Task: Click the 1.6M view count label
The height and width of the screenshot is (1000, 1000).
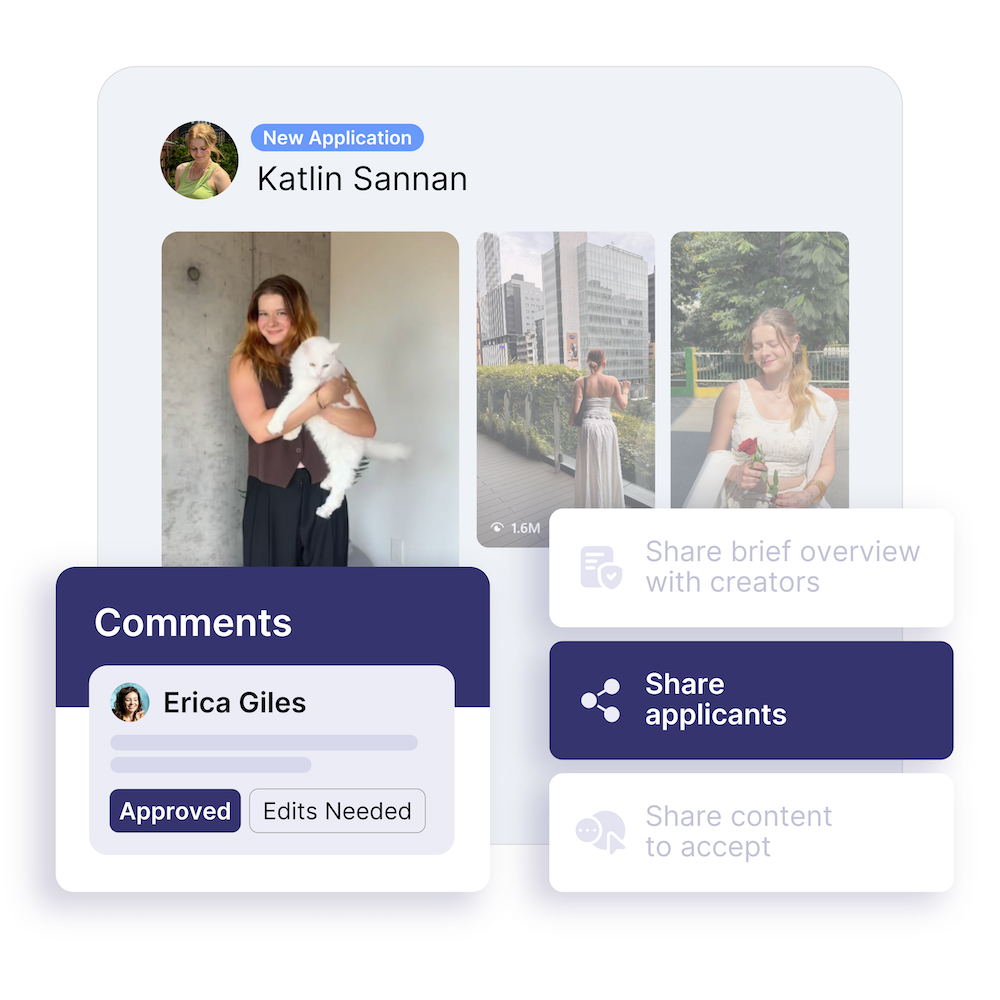Action: [526, 528]
